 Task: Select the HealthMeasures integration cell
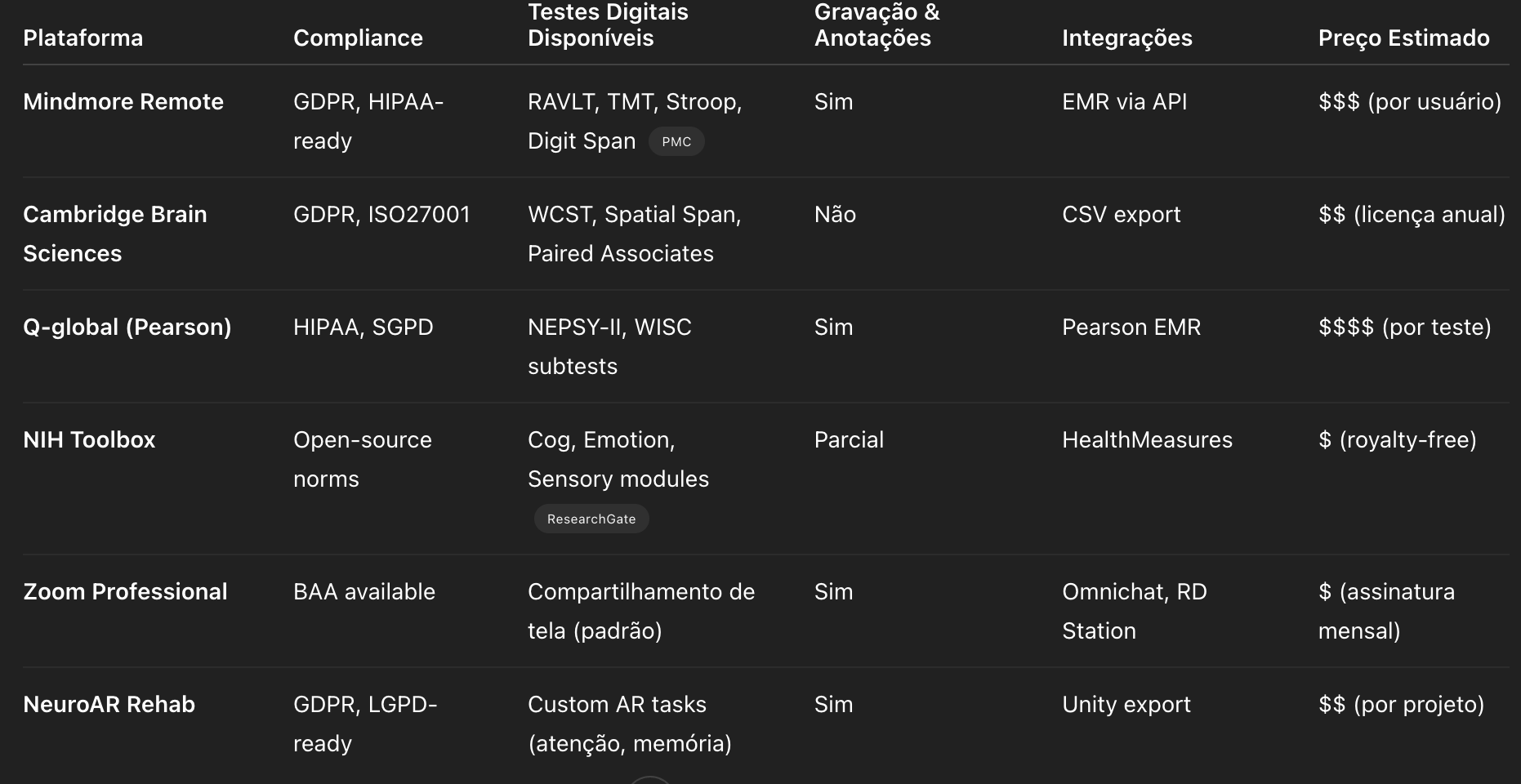pyautogui.click(x=1148, y=439)
